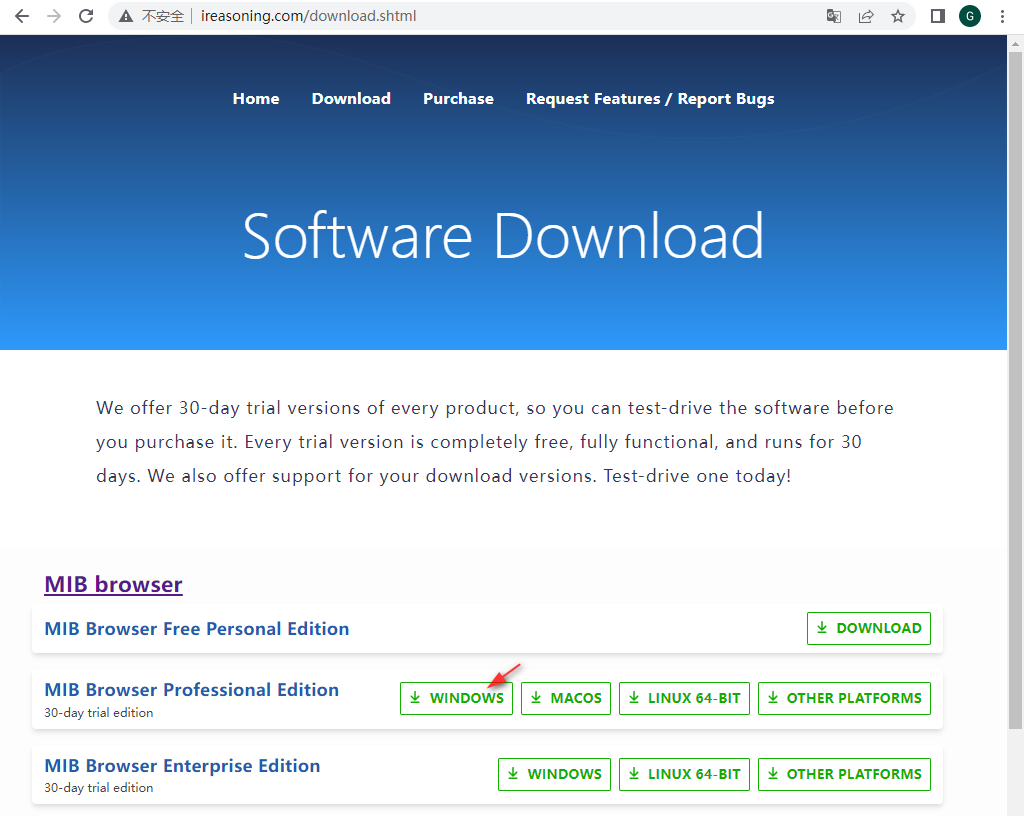Image resolution: width=1024 pixels, height=816 pixels.
Task: Open Google Translate for this page
Action: pos(833,16)
